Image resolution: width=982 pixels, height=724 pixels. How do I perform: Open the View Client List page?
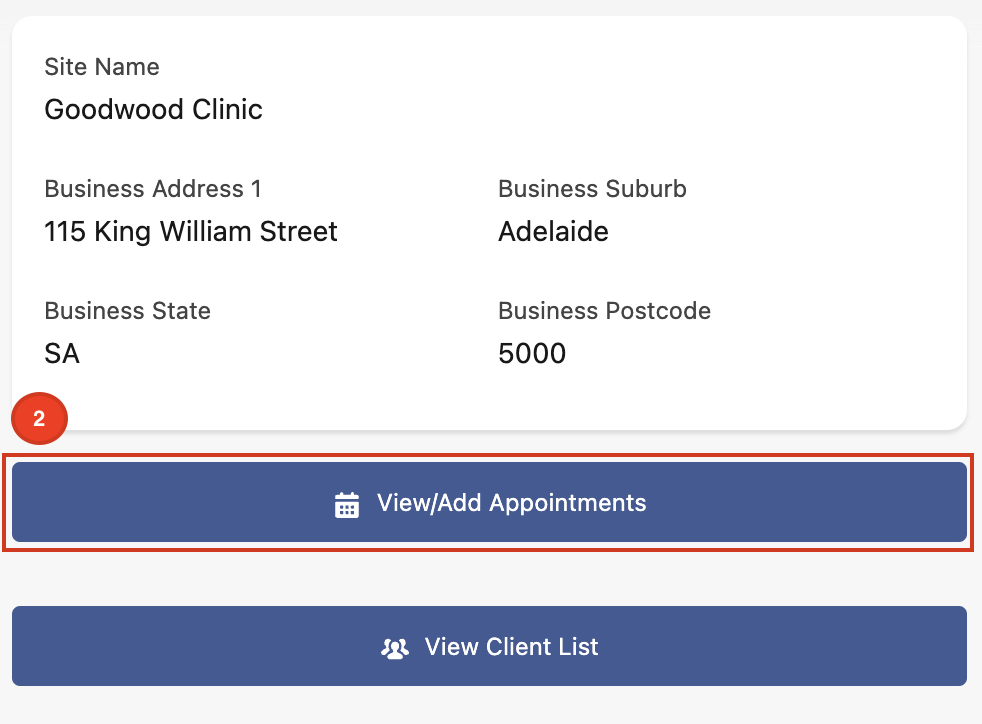(489, 646)
